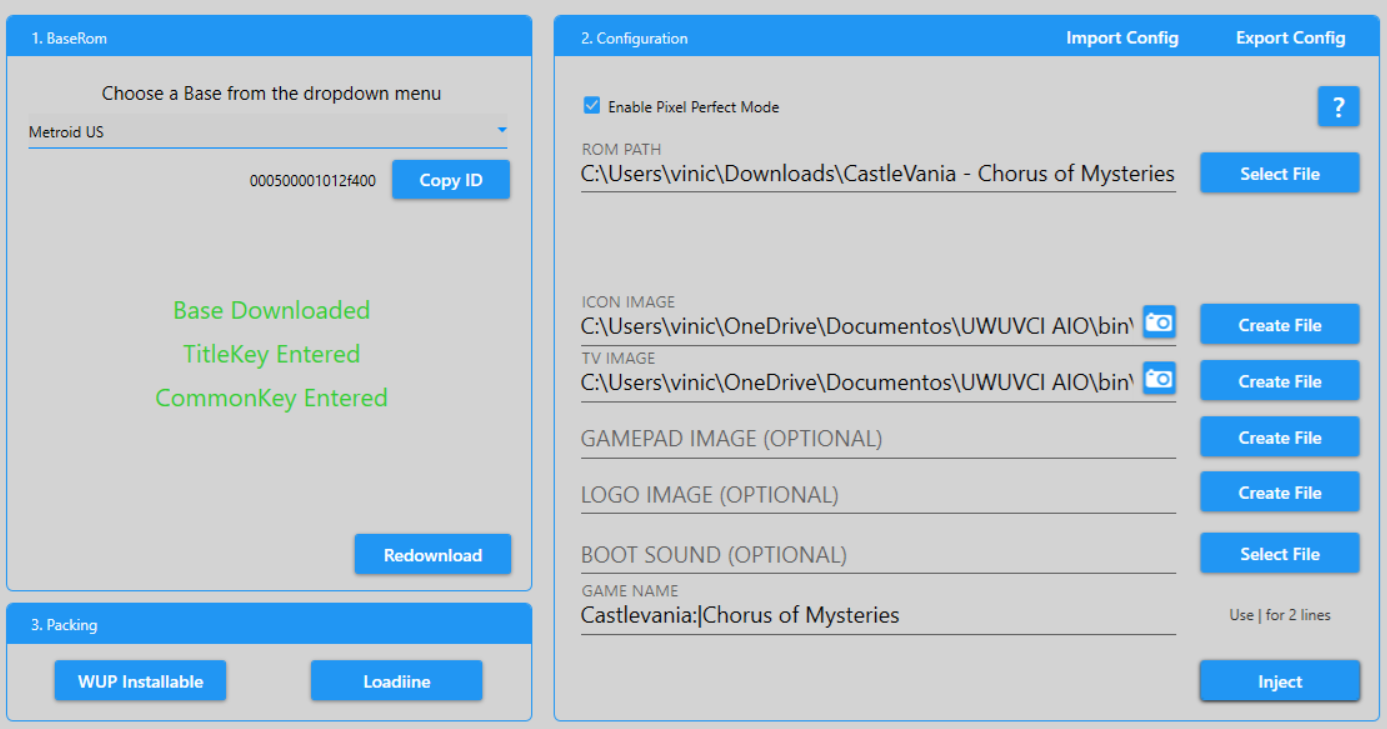
Task: Click Select File for Boot Sound
Action: tap(1279, 554)
